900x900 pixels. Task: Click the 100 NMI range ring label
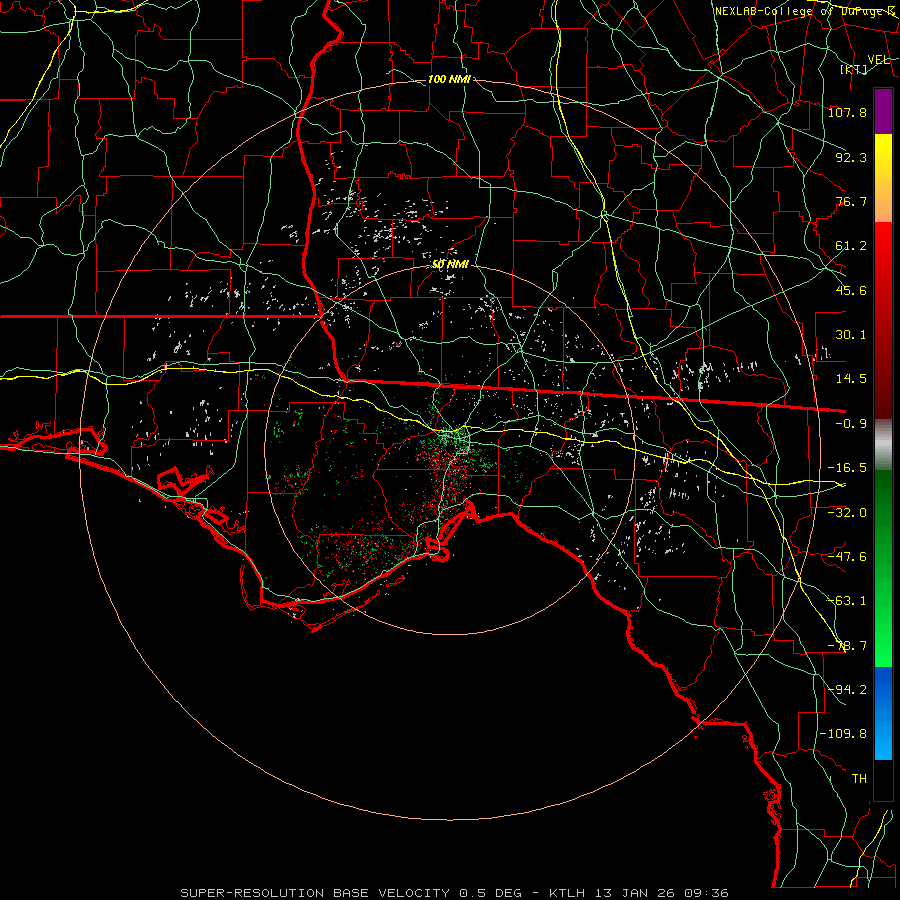click(449, 79)
